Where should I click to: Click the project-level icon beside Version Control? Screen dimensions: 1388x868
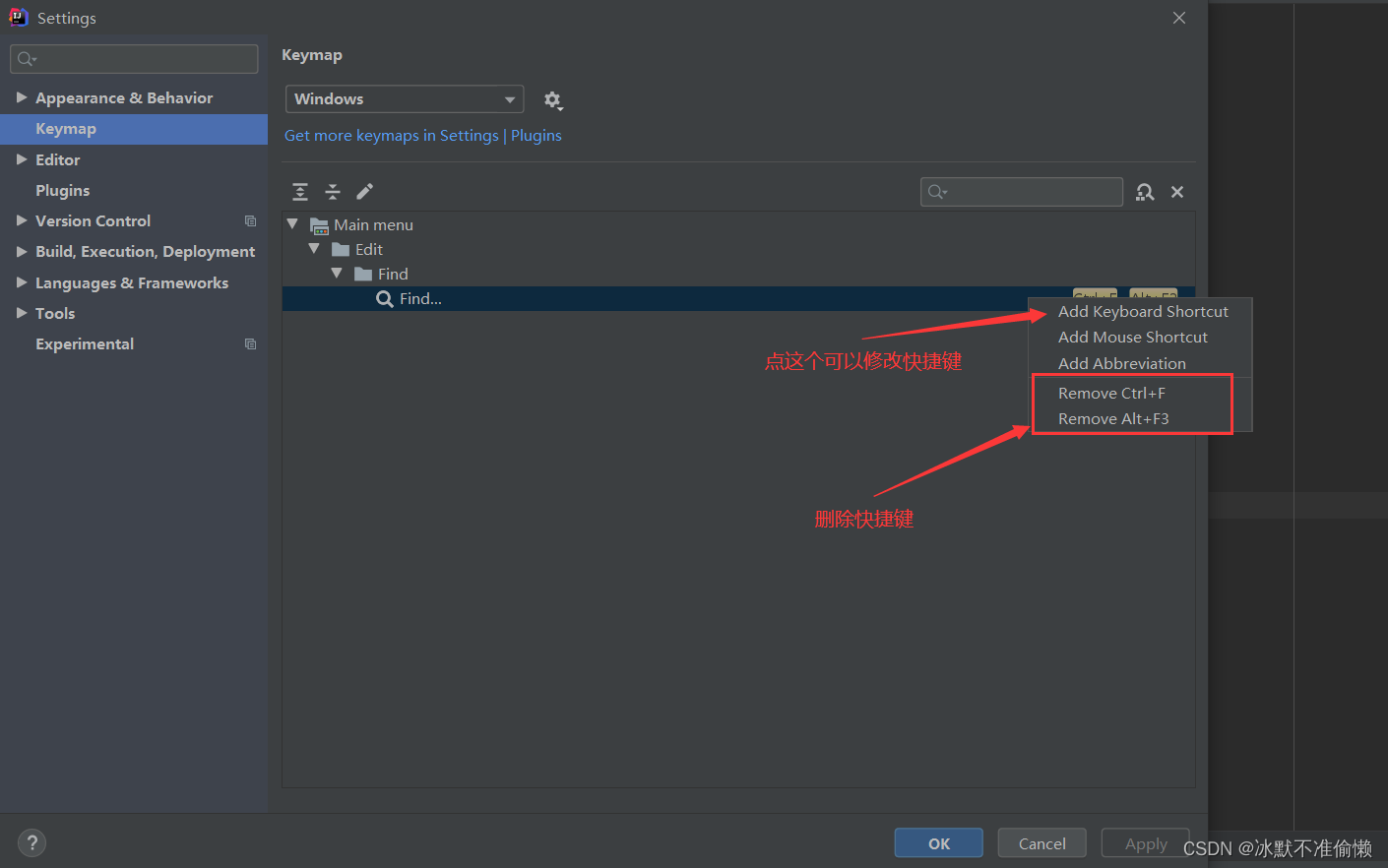(x=250, y=221)
